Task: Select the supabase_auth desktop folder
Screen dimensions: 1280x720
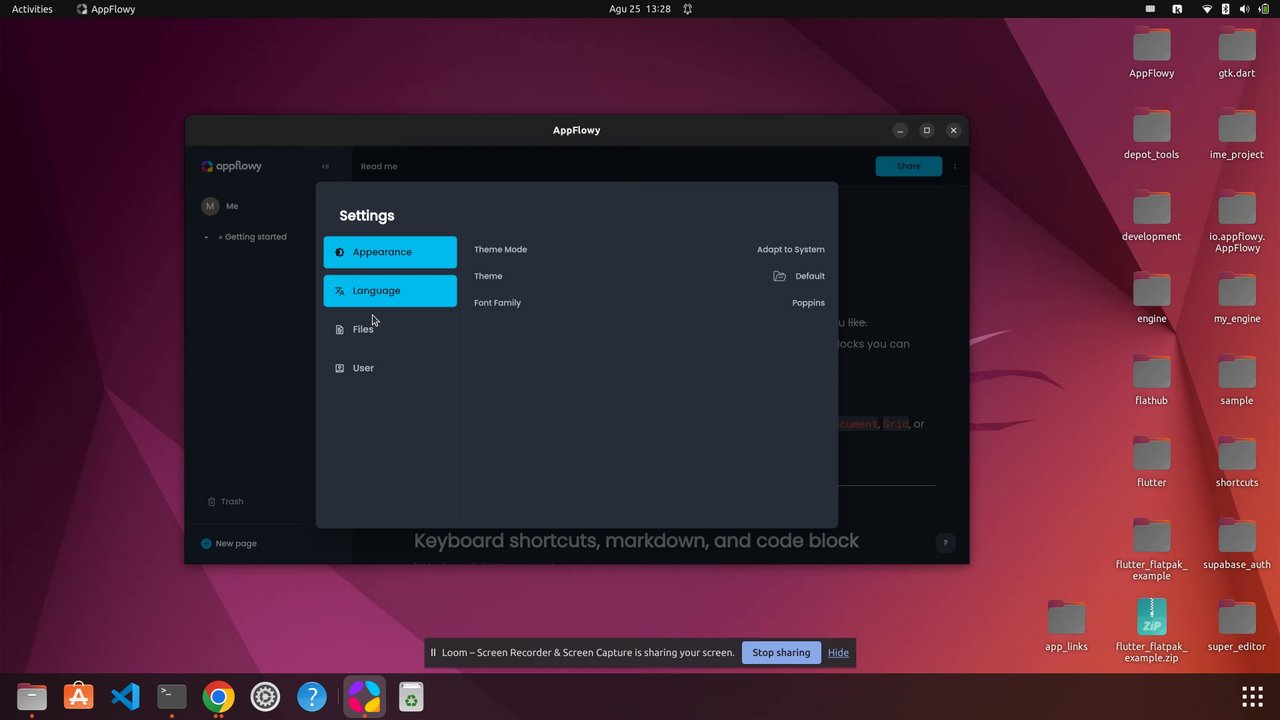Action: point(1237,545)
